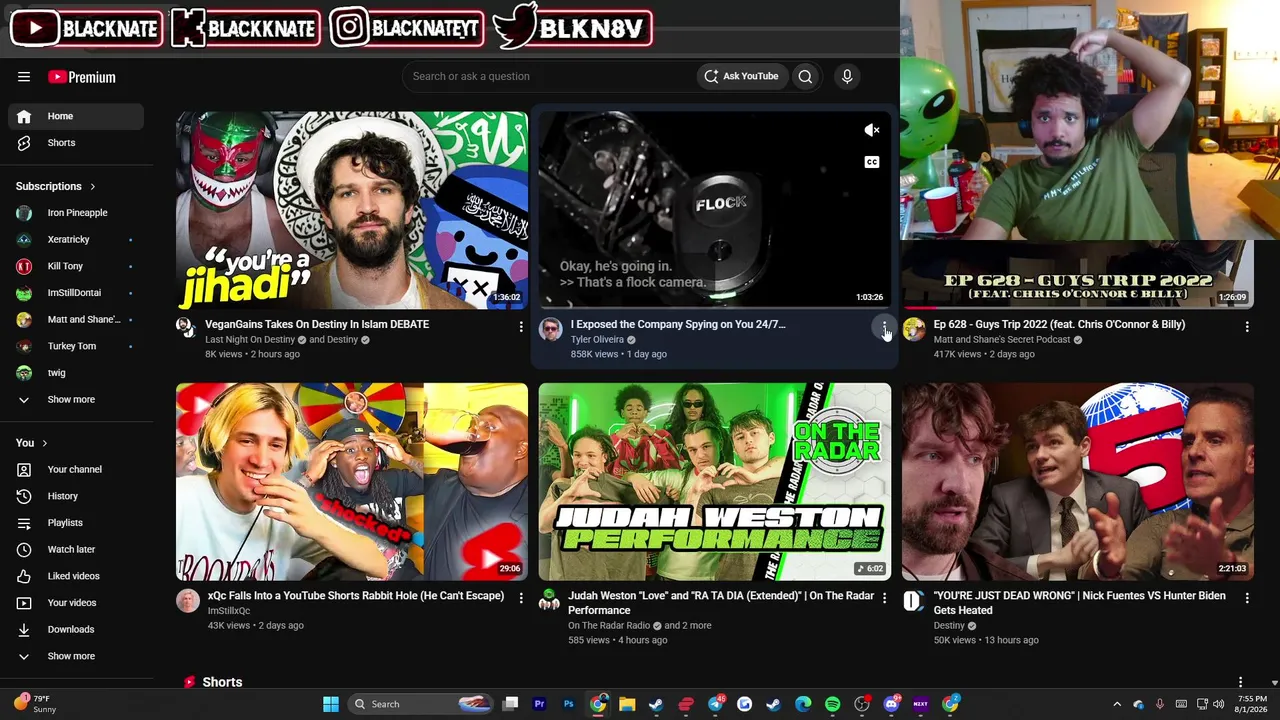The width and height of the screenshot is (1280, 720).
Task: Toggle captions on the Flock preview
Action: [872, 162]
